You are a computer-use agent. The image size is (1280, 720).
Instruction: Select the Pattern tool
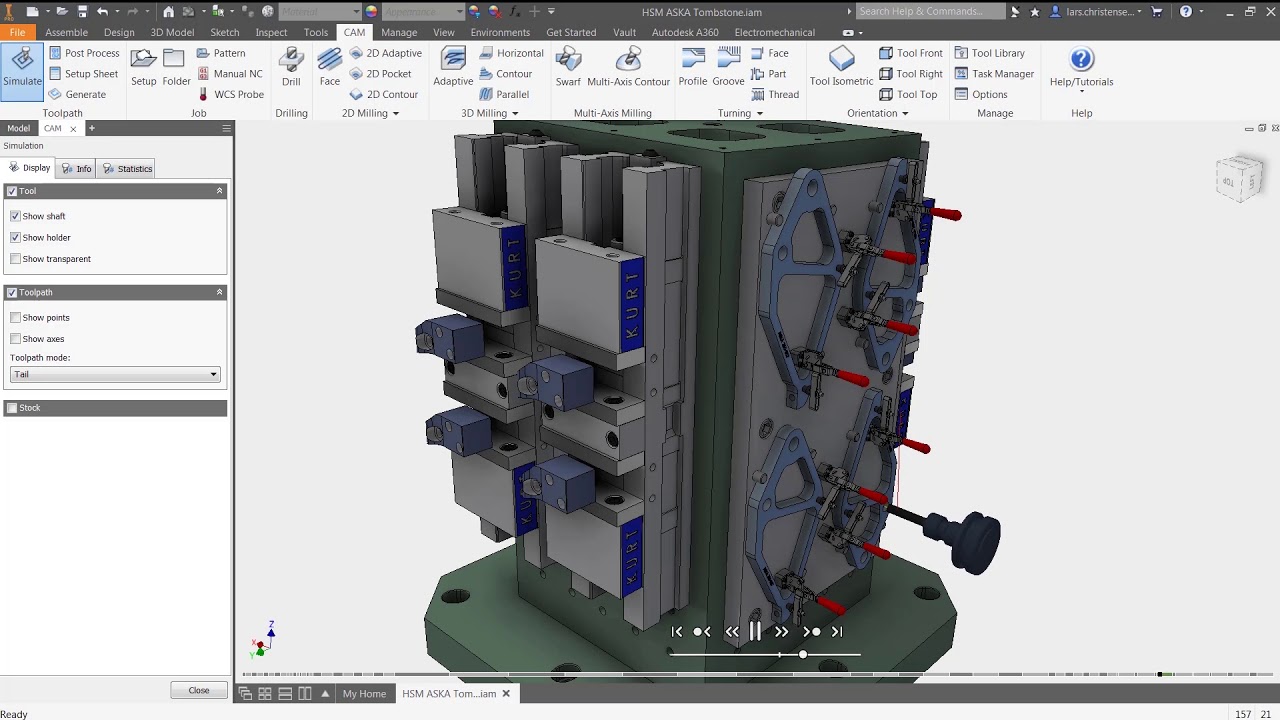pyautogui.click(x=221, y=53)
